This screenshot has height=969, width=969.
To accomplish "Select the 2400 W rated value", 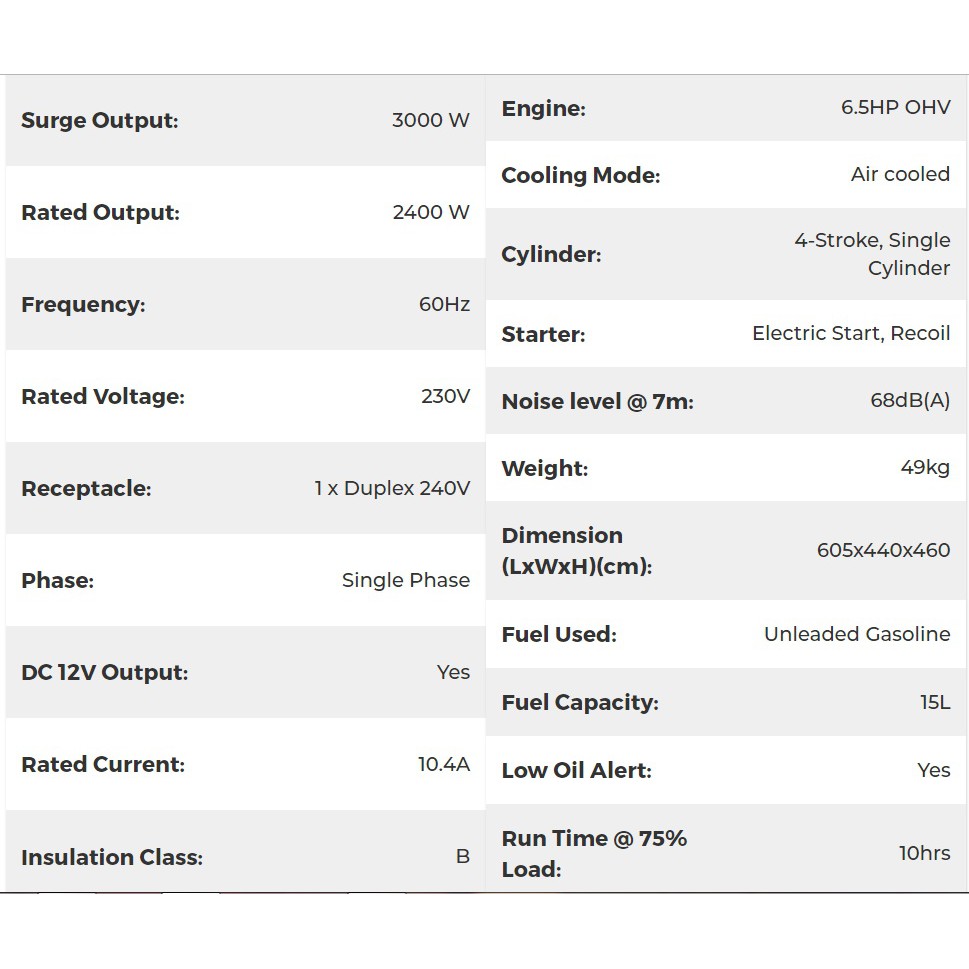I will tap(431, 213).
